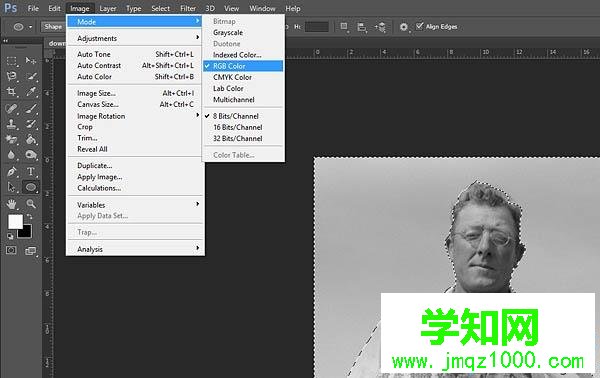This screenshot has height=378, width=600.
Task: Swap foreground and background colors
Action: point(29,217)
